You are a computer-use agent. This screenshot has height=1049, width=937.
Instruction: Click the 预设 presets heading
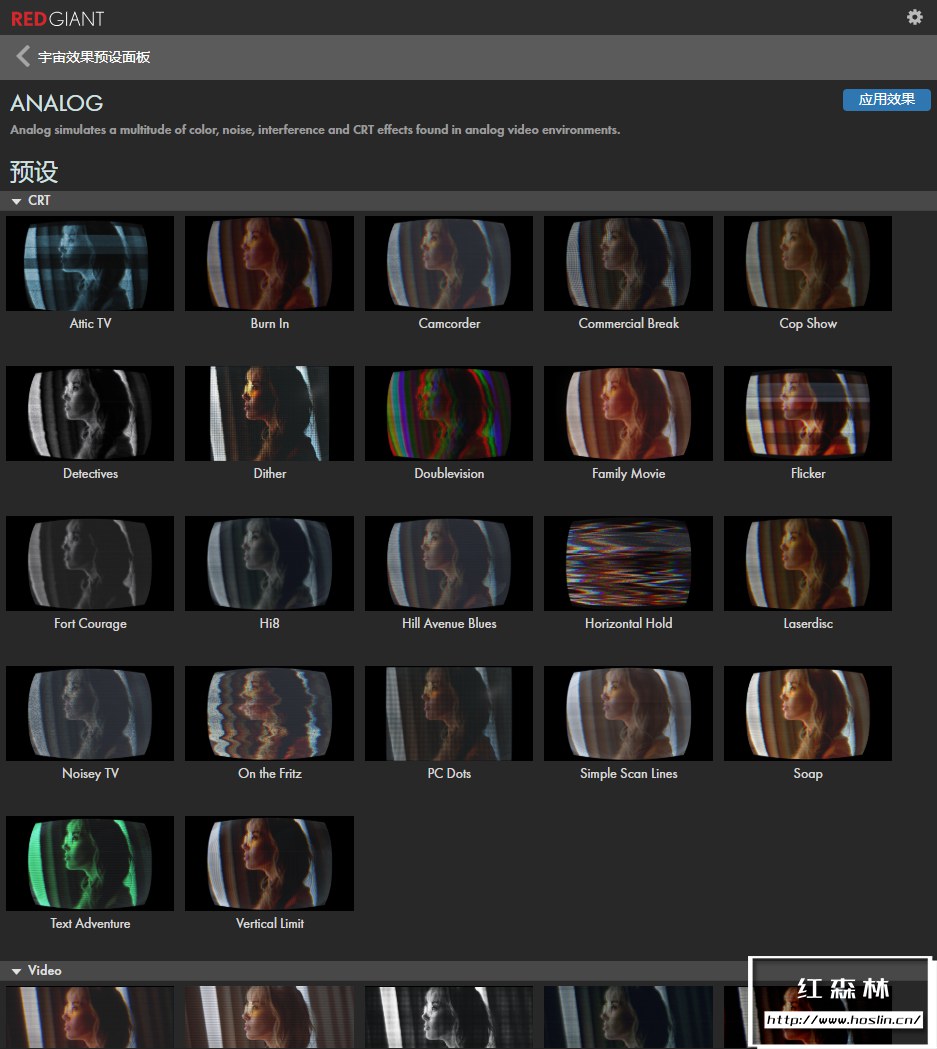(x=34, y=172)
